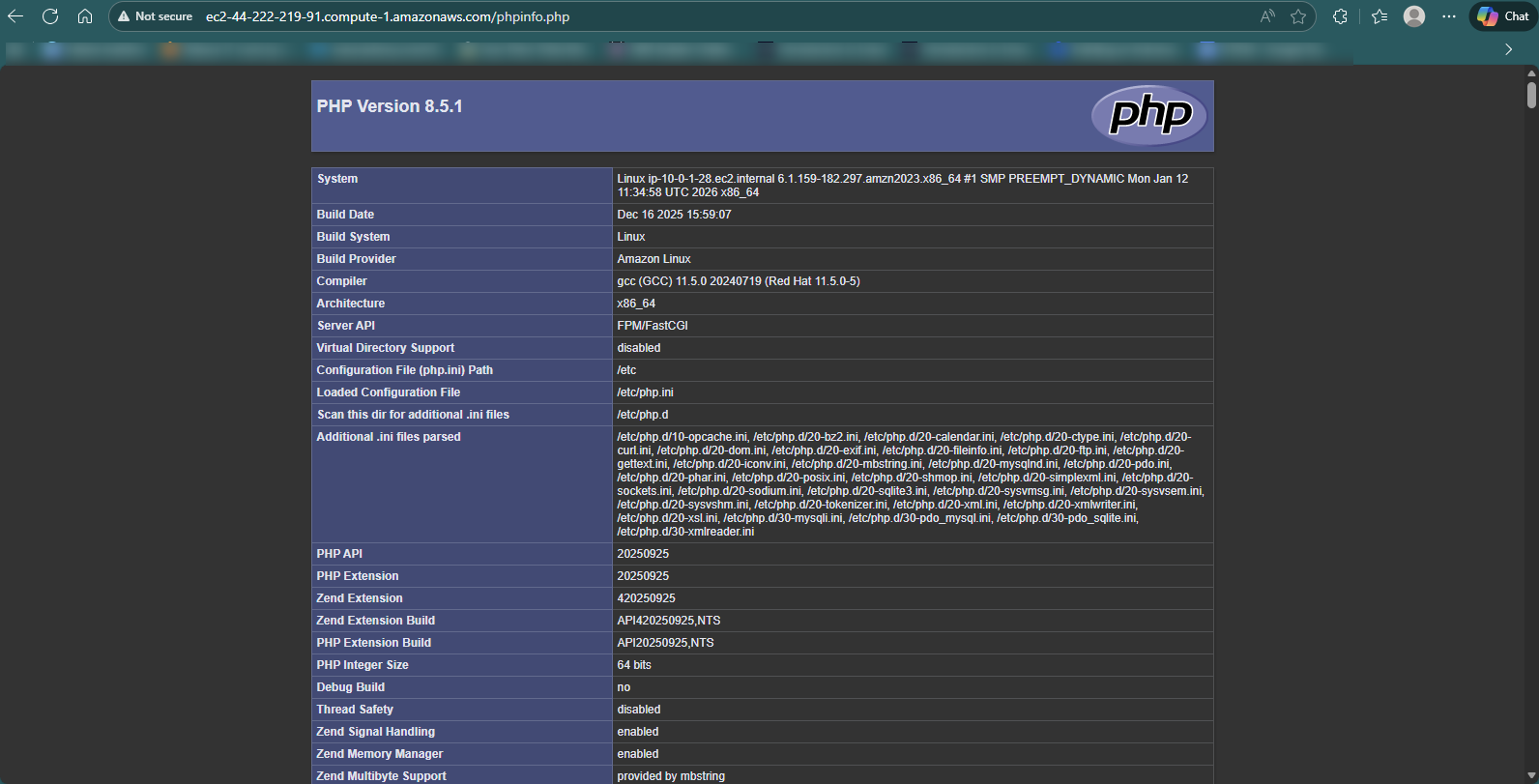
Task: Add this page to favorites star
Action: coord(1298,16)
